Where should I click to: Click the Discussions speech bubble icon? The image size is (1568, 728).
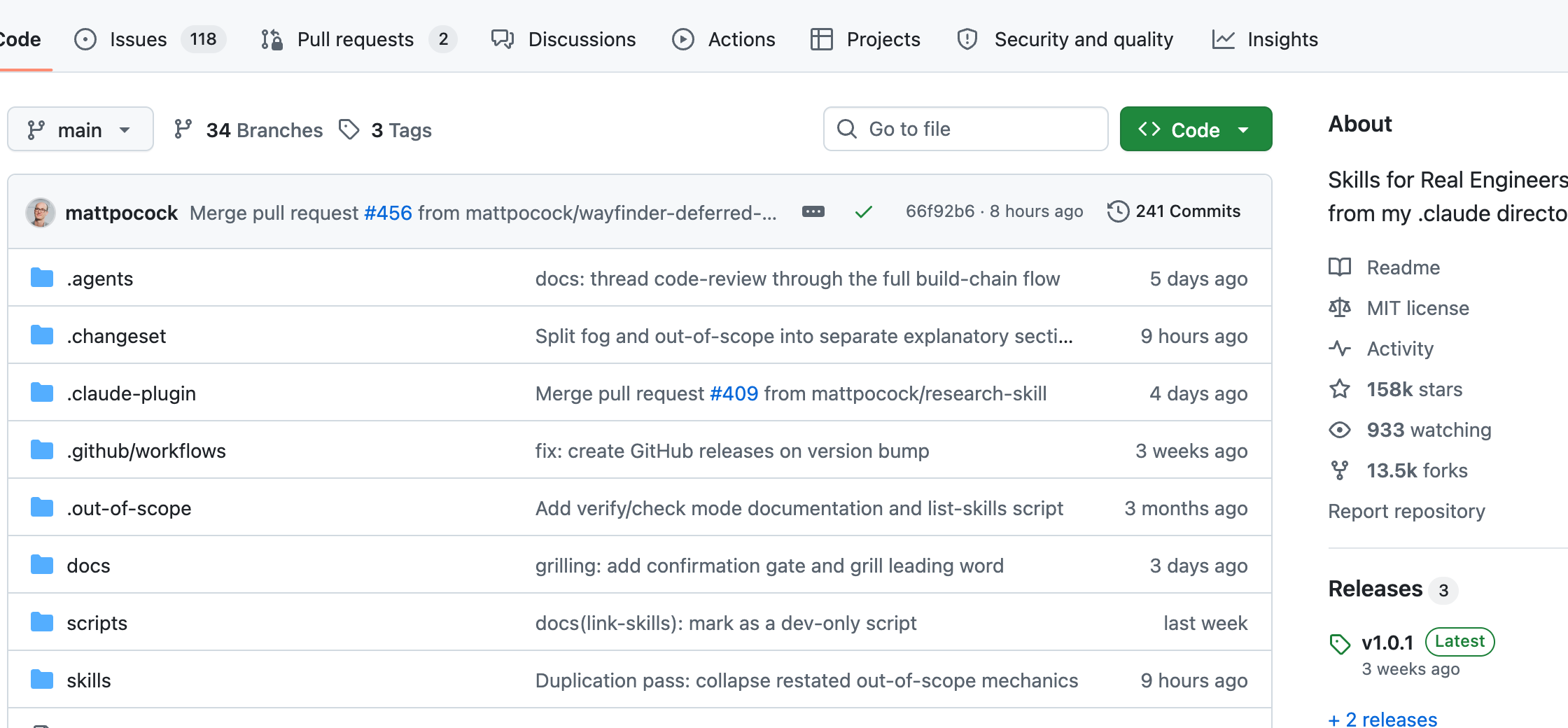pos(503,39)
